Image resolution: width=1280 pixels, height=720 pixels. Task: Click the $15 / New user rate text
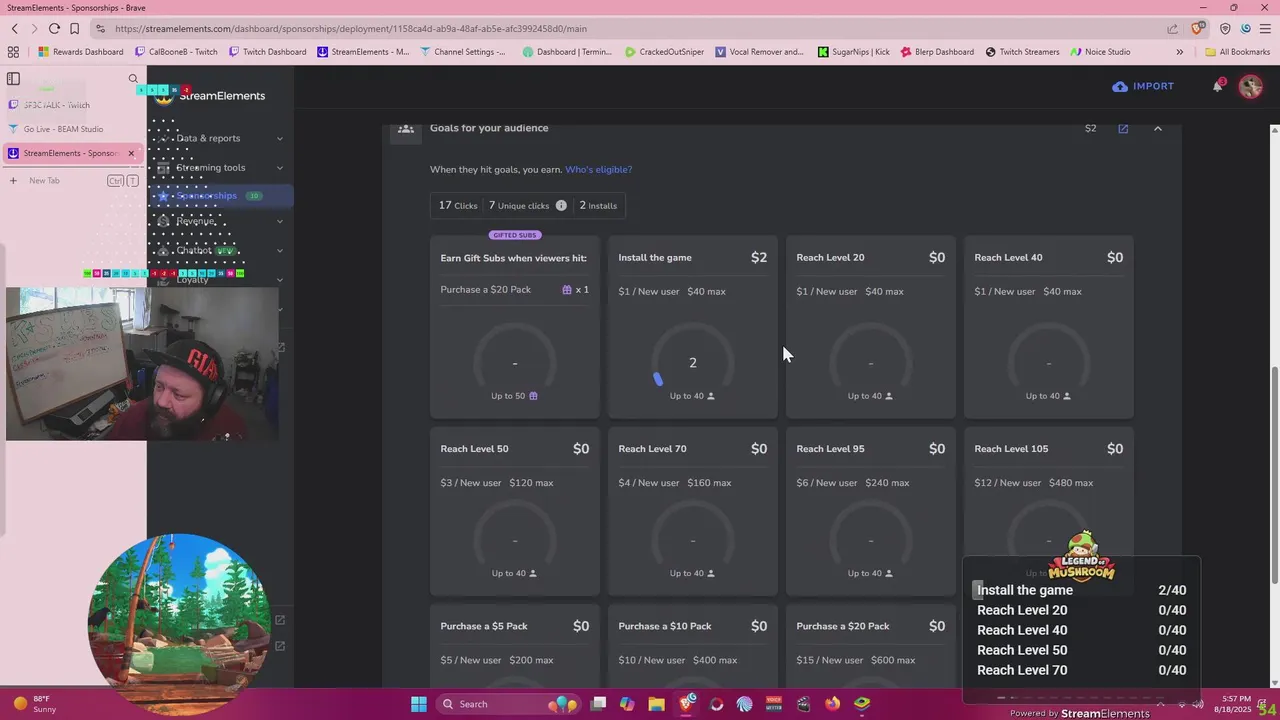[x=830, y=660]
